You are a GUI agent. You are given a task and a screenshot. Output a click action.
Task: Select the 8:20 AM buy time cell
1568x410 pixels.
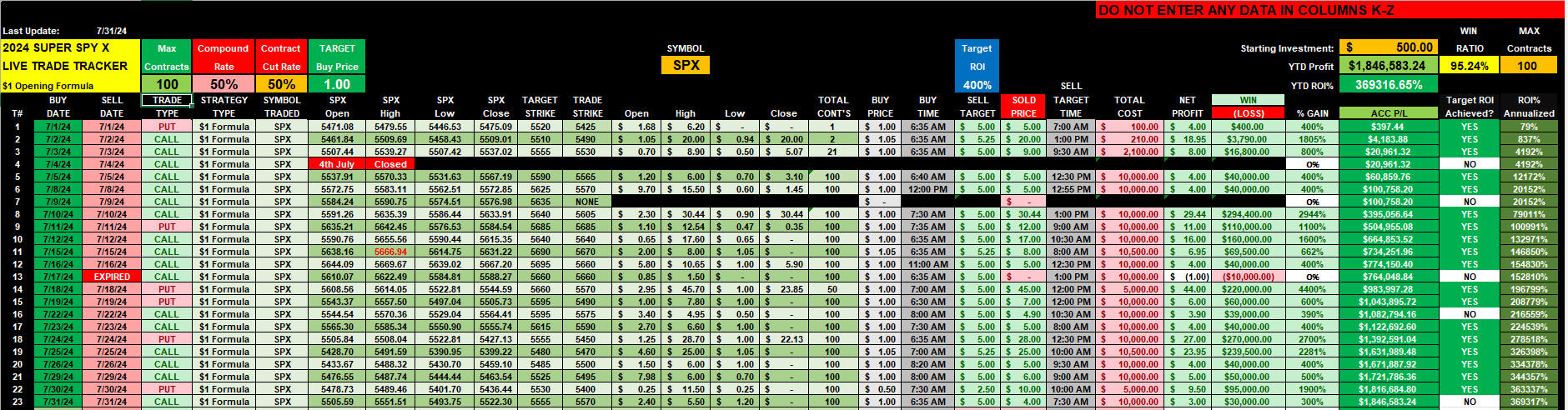pos(928,364)
